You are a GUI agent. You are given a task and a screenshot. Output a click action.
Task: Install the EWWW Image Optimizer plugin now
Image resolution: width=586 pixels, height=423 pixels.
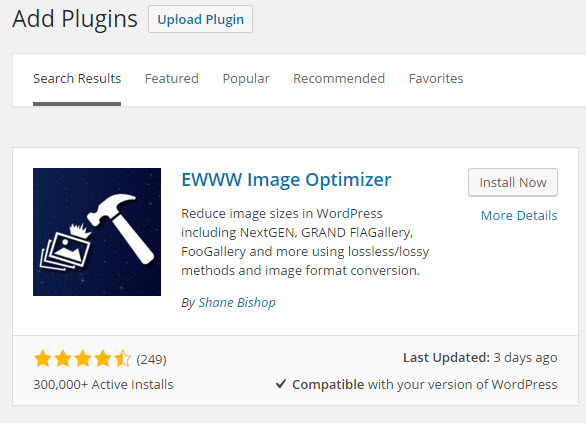(x=513, y=182)
